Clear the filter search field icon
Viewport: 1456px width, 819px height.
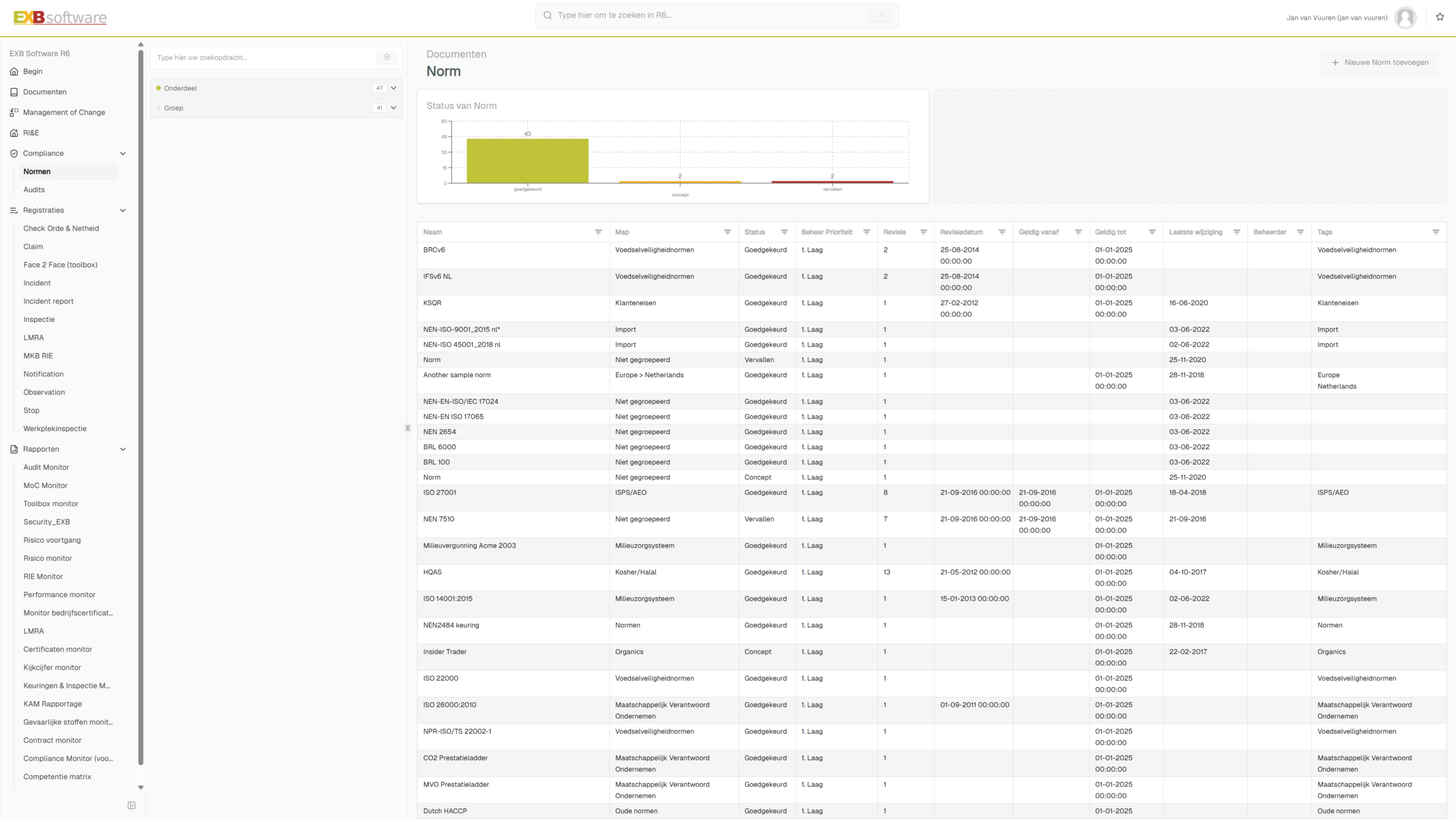pyautogui.click(x=387, y=57)
